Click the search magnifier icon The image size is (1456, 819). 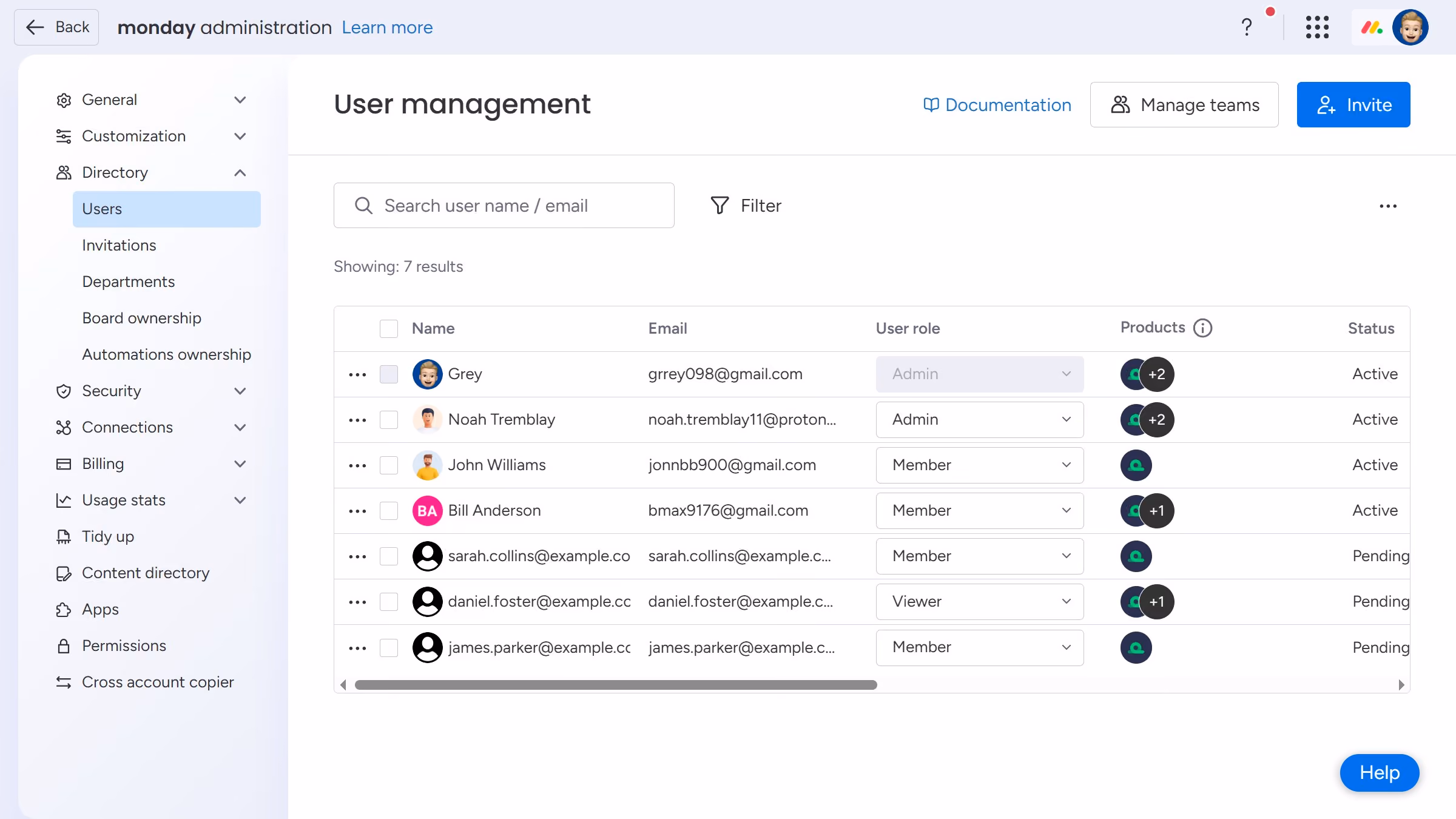pos(363,206)
